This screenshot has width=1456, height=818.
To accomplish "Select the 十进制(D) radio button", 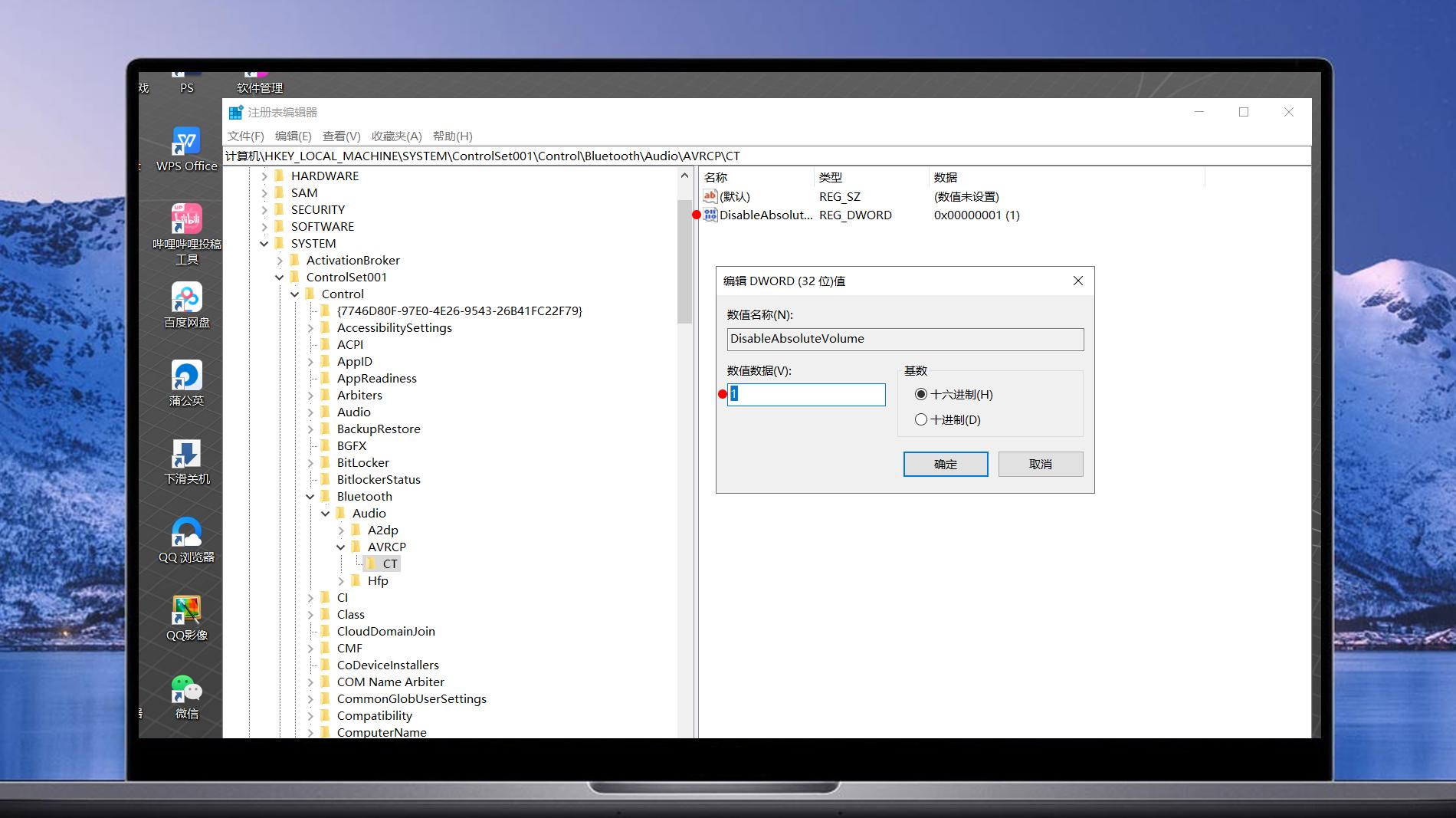I will [x=921, y=419].
